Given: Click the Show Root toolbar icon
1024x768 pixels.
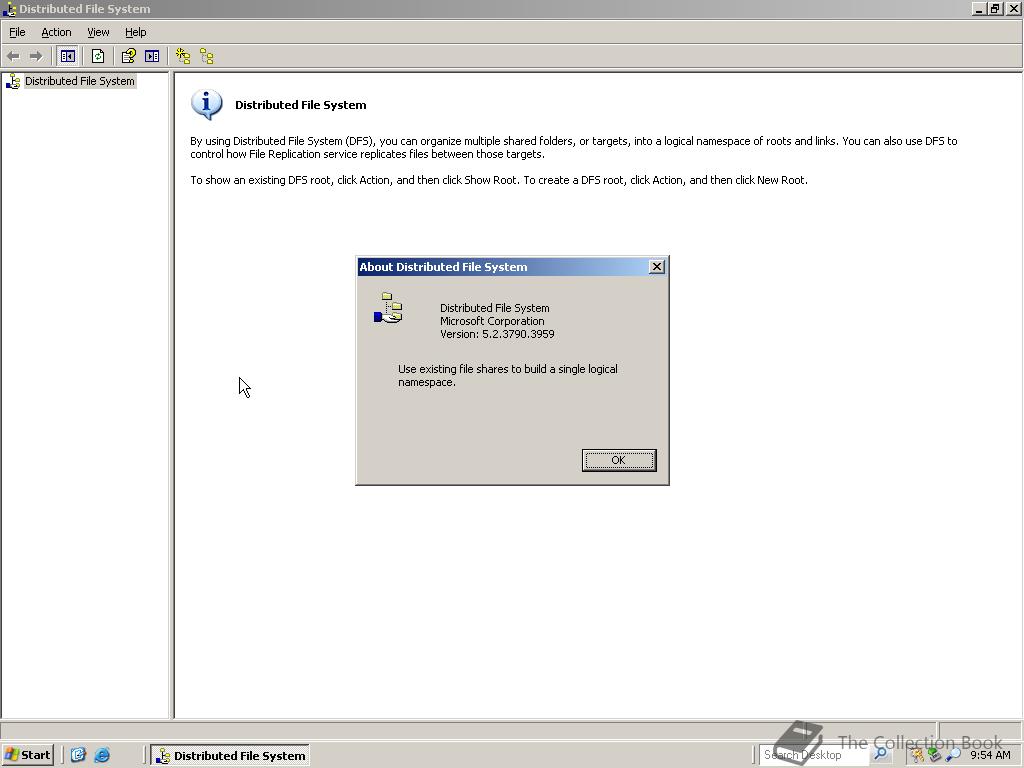Looking at the screenshot, I should click(x=206, y=57).
